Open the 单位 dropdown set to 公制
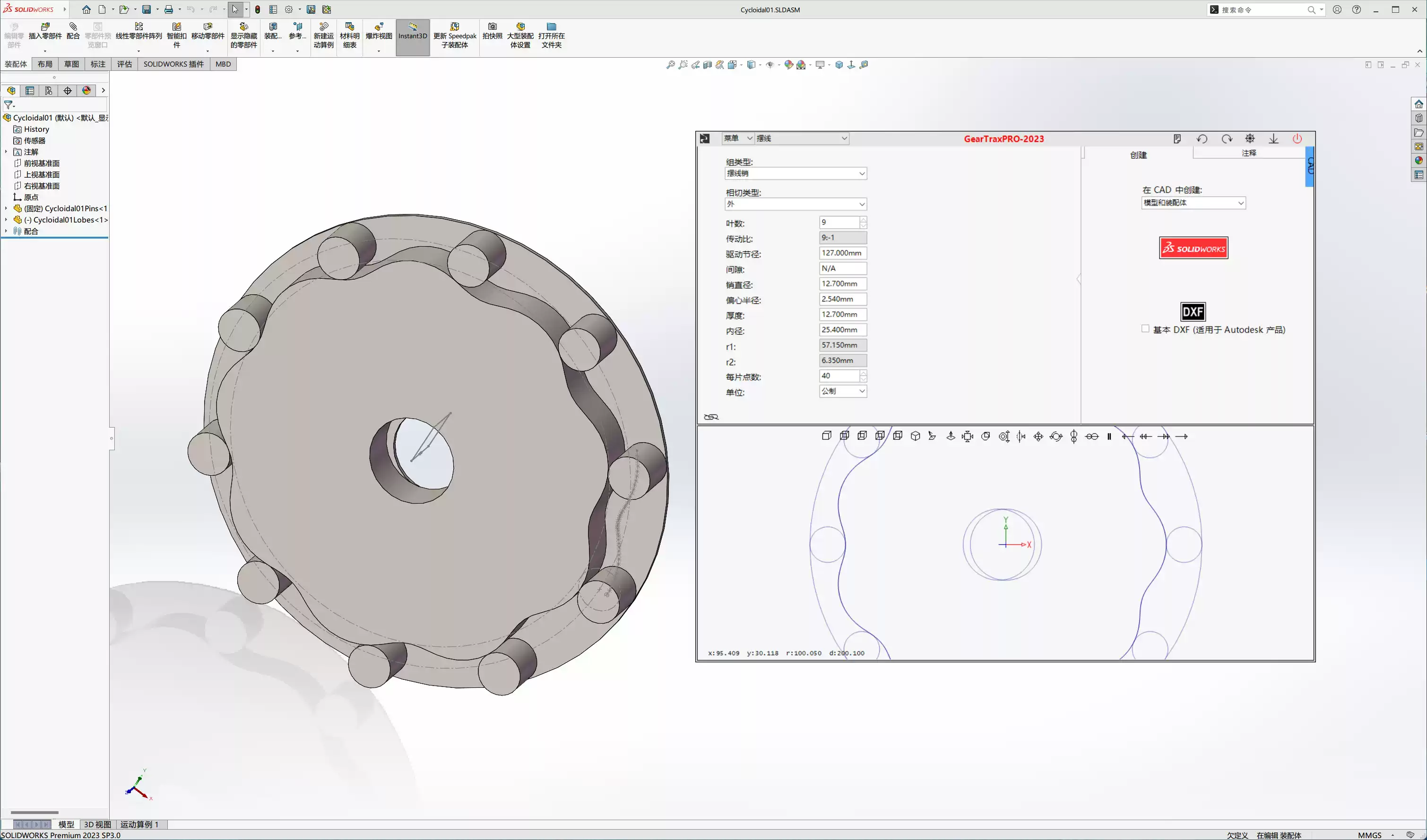Screen dimensions: 1427x840 (843, 391)
